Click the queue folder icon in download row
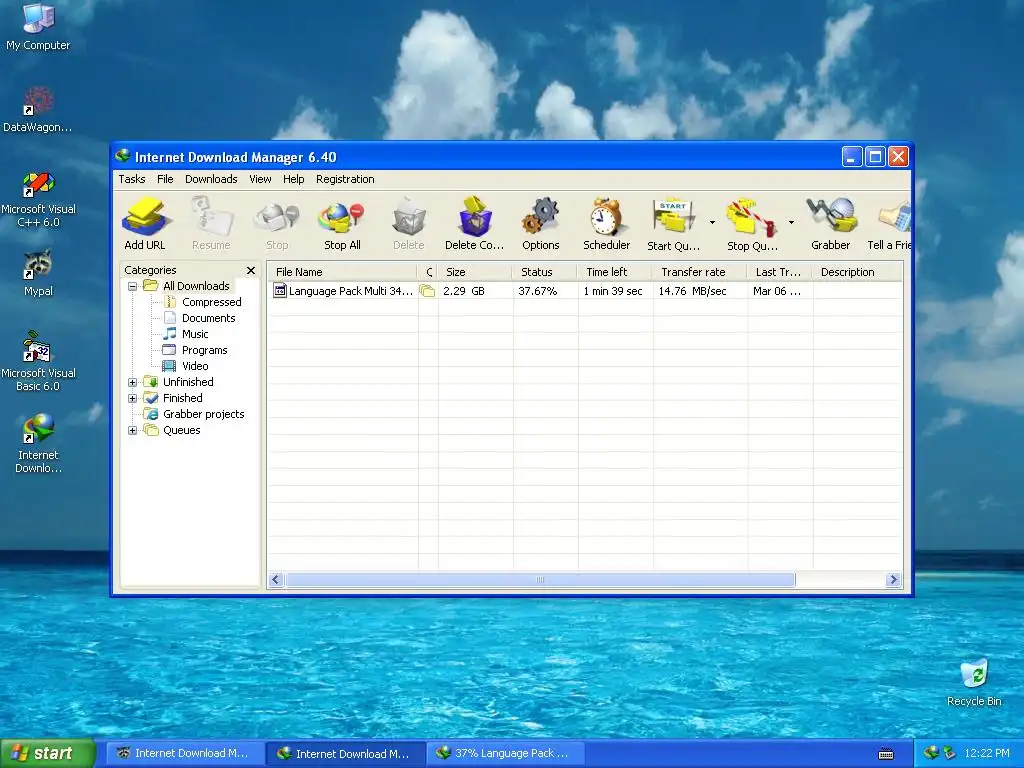The image size is (1024, 768). (x=427, y=291)
